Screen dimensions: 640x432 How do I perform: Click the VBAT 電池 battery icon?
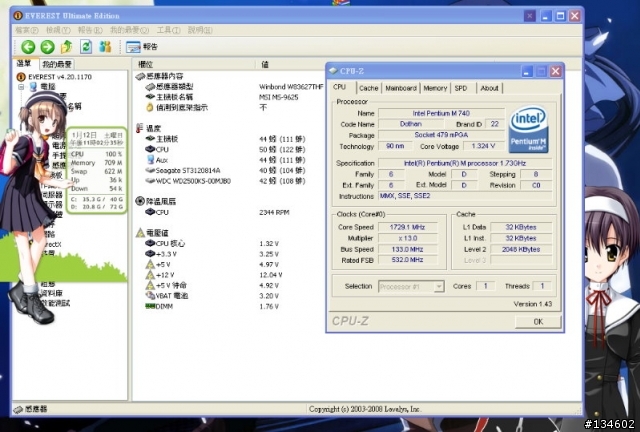(x=150, y=295)
